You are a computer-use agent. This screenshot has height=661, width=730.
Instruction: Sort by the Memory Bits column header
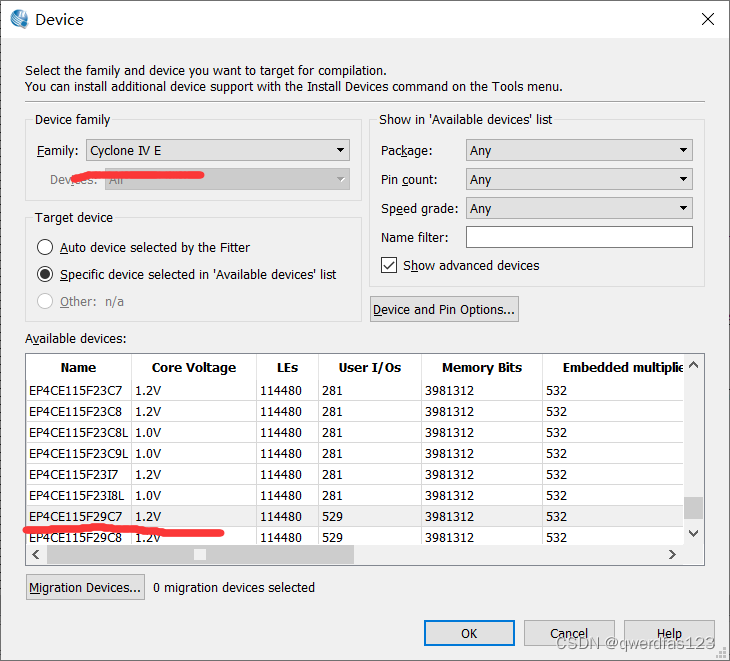point(482,367)
